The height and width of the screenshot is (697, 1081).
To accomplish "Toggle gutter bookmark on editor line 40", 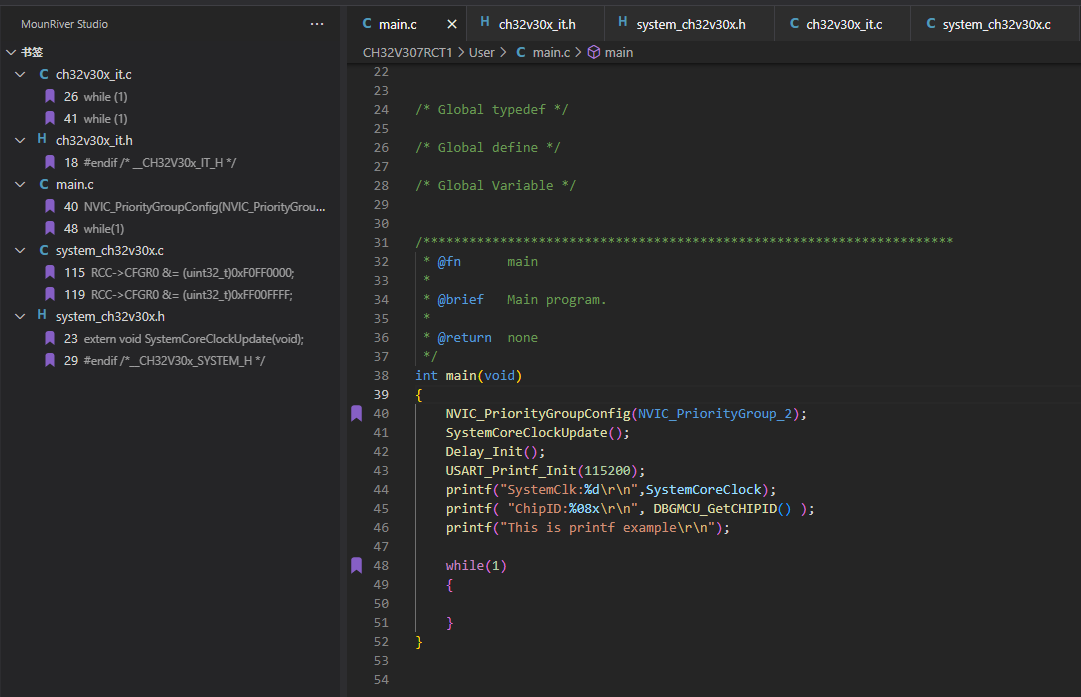I will [x=356, y=414].
